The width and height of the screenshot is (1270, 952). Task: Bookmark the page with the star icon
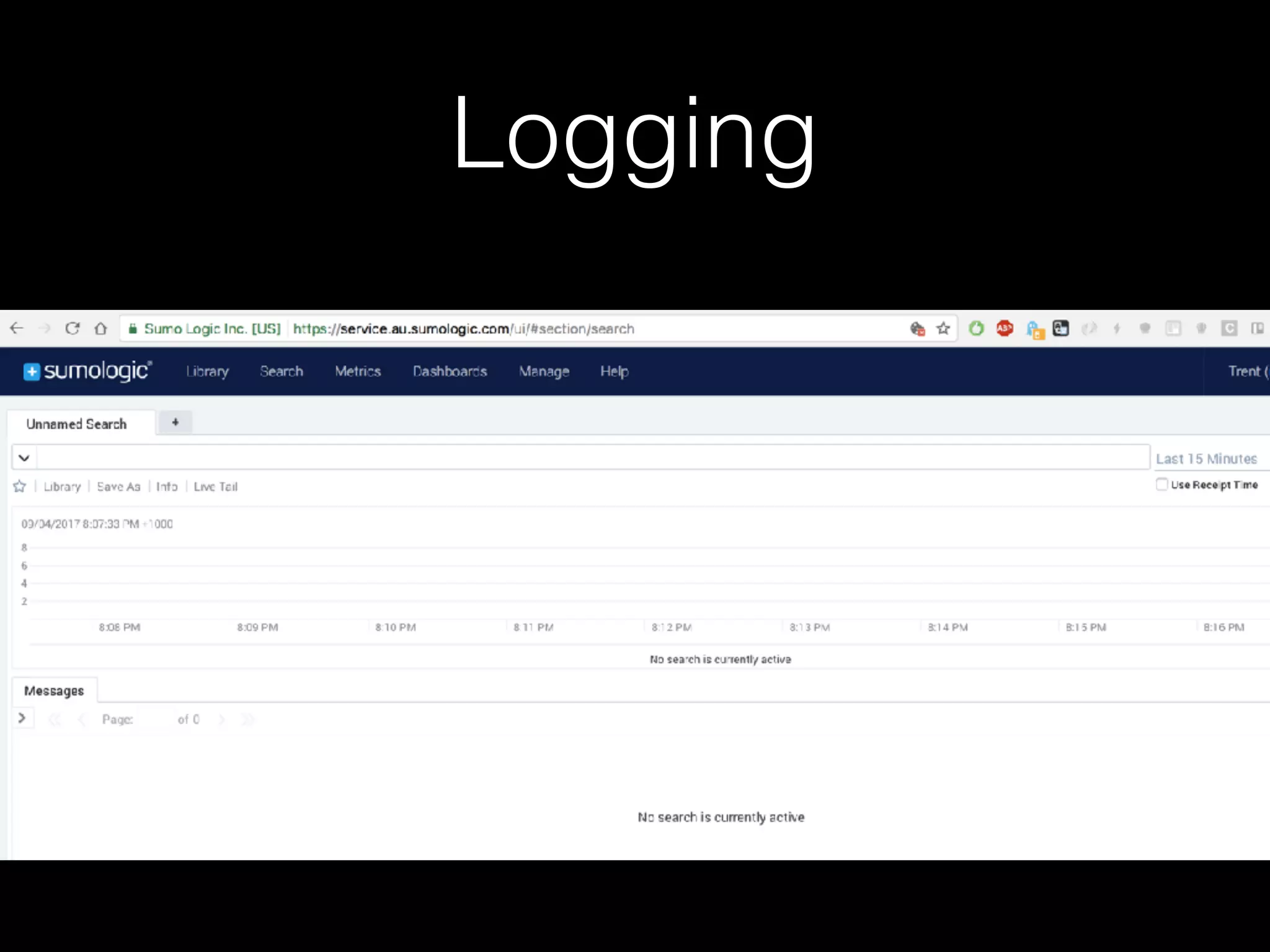point(943,328)
